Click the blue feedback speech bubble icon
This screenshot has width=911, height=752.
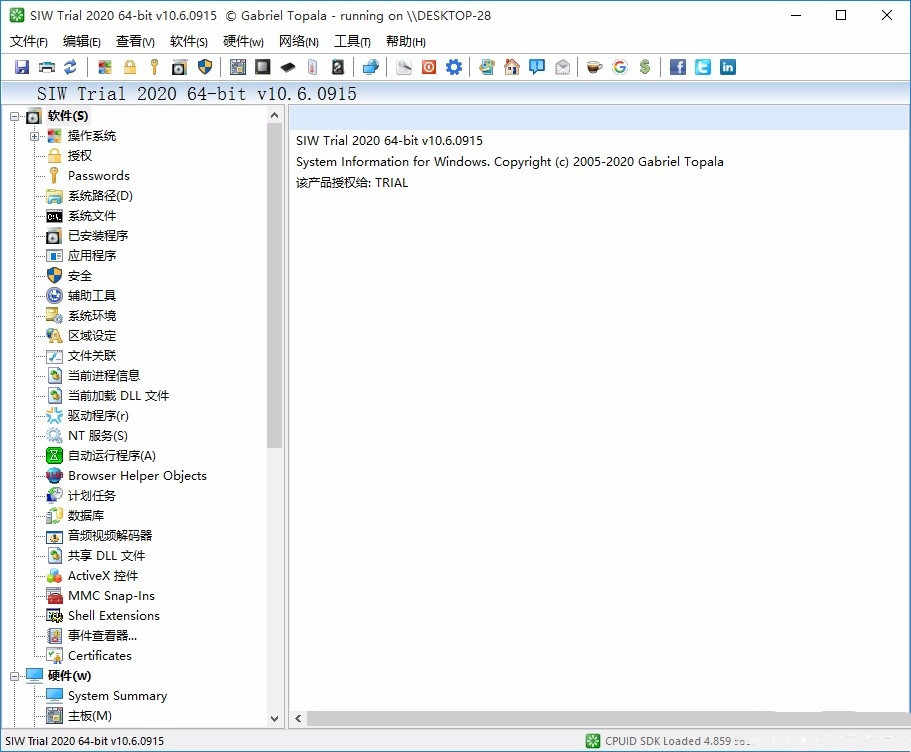click(x=537, y=67)
